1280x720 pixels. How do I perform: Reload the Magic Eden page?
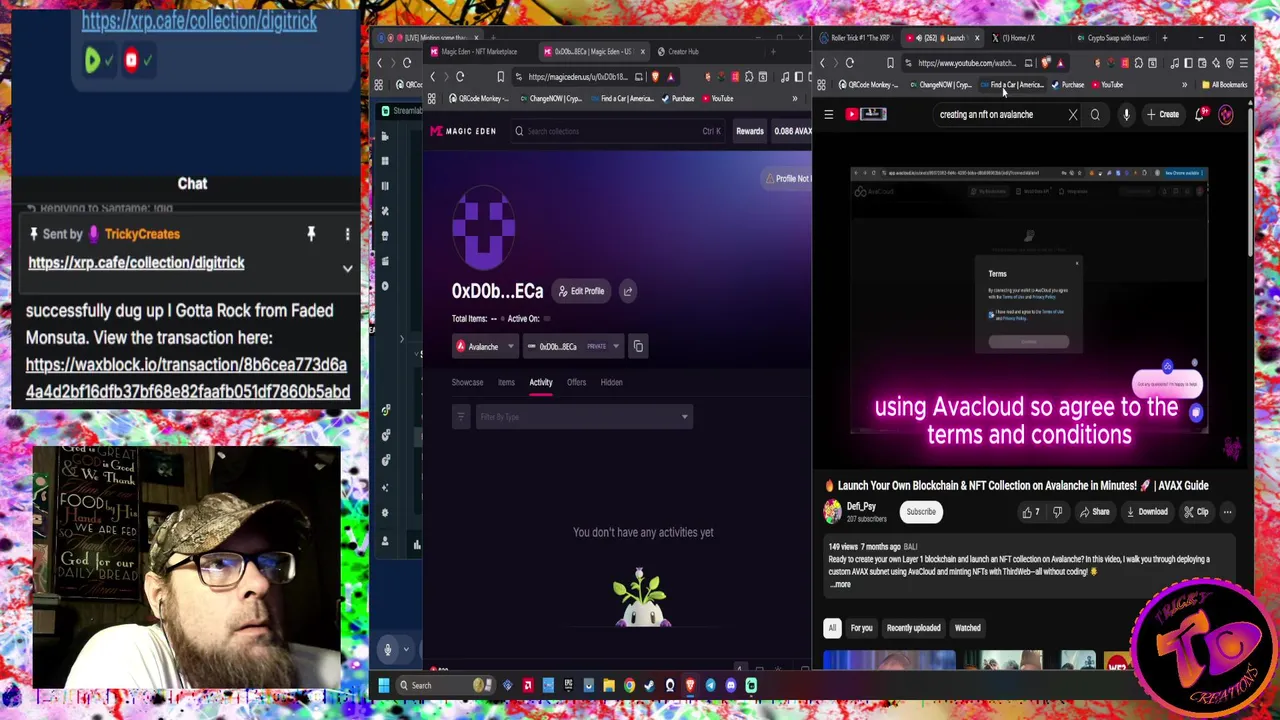pos(460,77)
